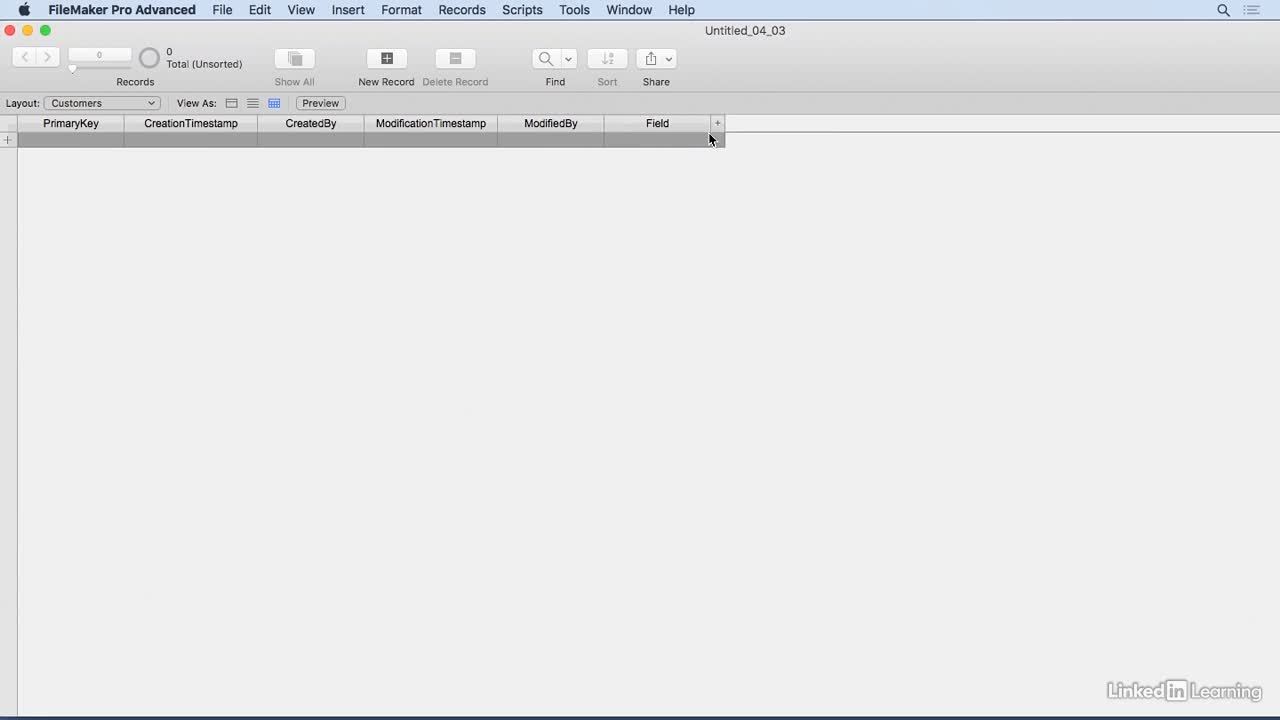
Task: Open the View menu
Action: point(301,10)
